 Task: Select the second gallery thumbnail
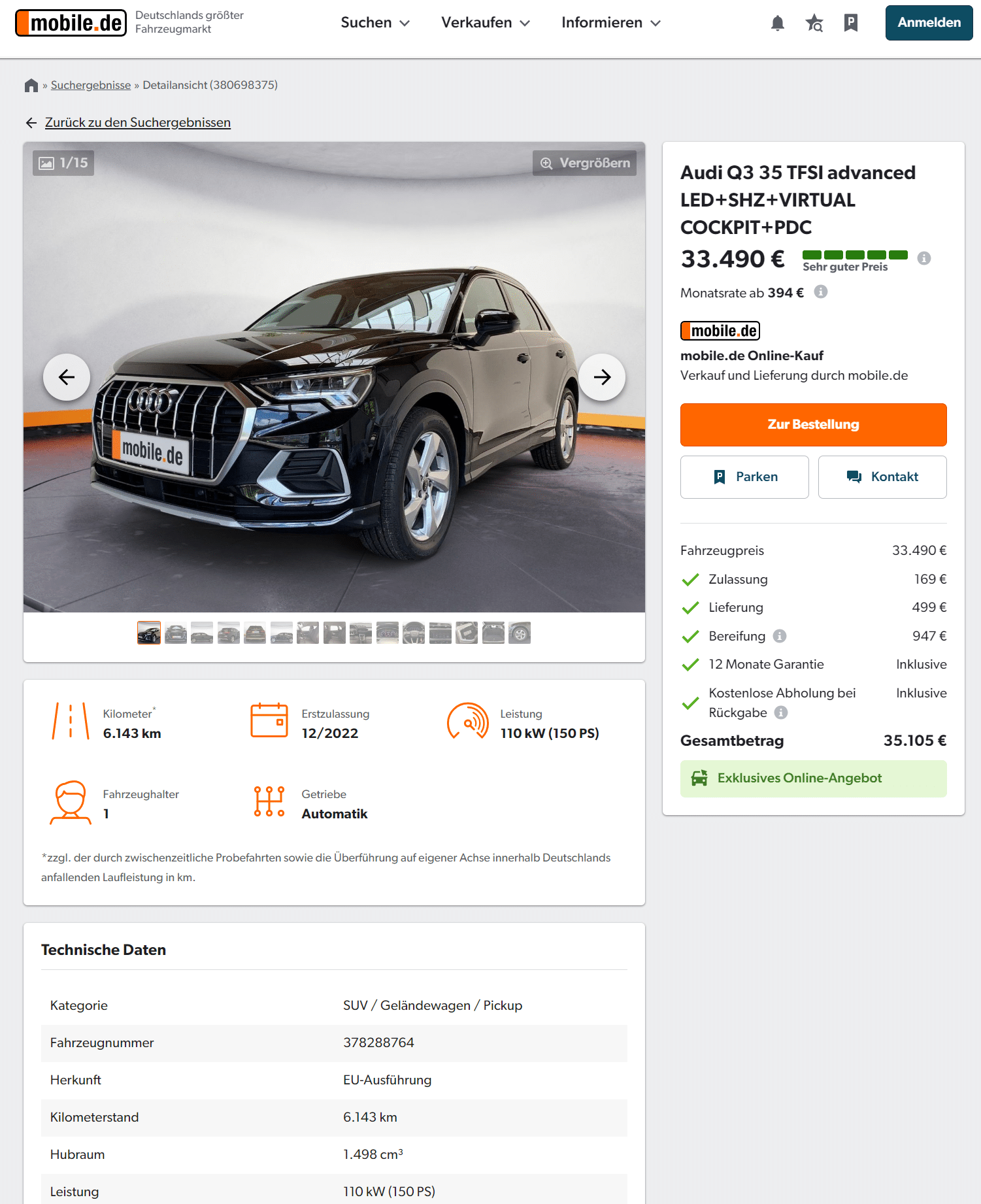[x=176, y=633]
